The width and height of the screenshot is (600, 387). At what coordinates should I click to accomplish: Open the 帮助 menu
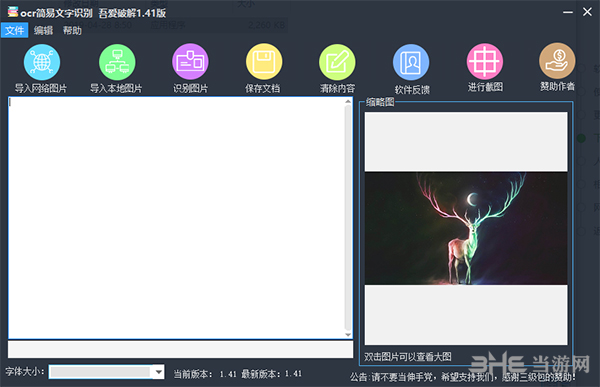tap(72, 30)
